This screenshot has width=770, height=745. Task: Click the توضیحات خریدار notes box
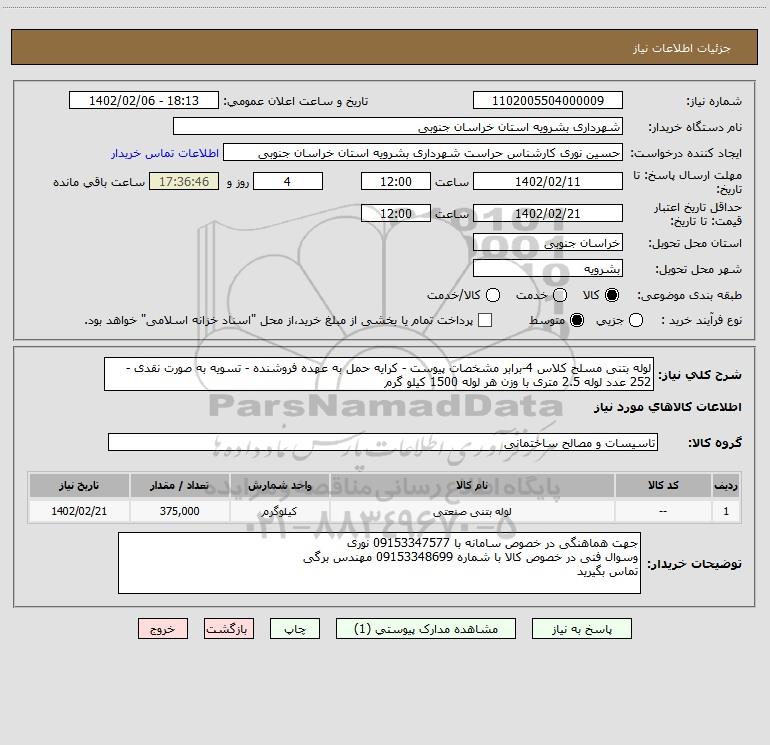(x=379, y=563)
